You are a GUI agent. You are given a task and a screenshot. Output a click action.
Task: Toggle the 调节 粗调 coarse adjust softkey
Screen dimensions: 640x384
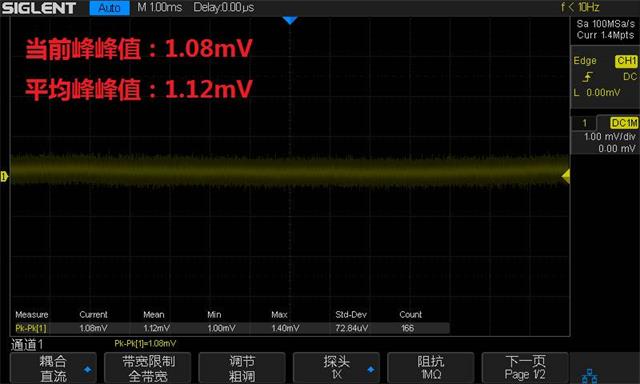(242, 368)
